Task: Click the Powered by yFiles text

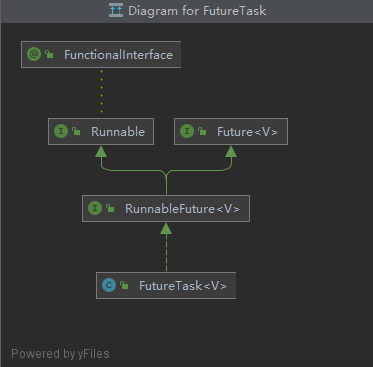Action: click(60, 354)
